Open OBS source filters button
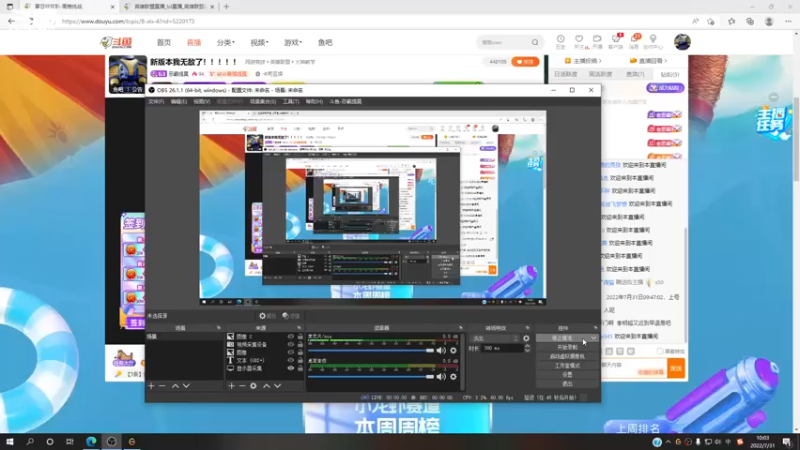The image size is (800, 450). [291, 316]
